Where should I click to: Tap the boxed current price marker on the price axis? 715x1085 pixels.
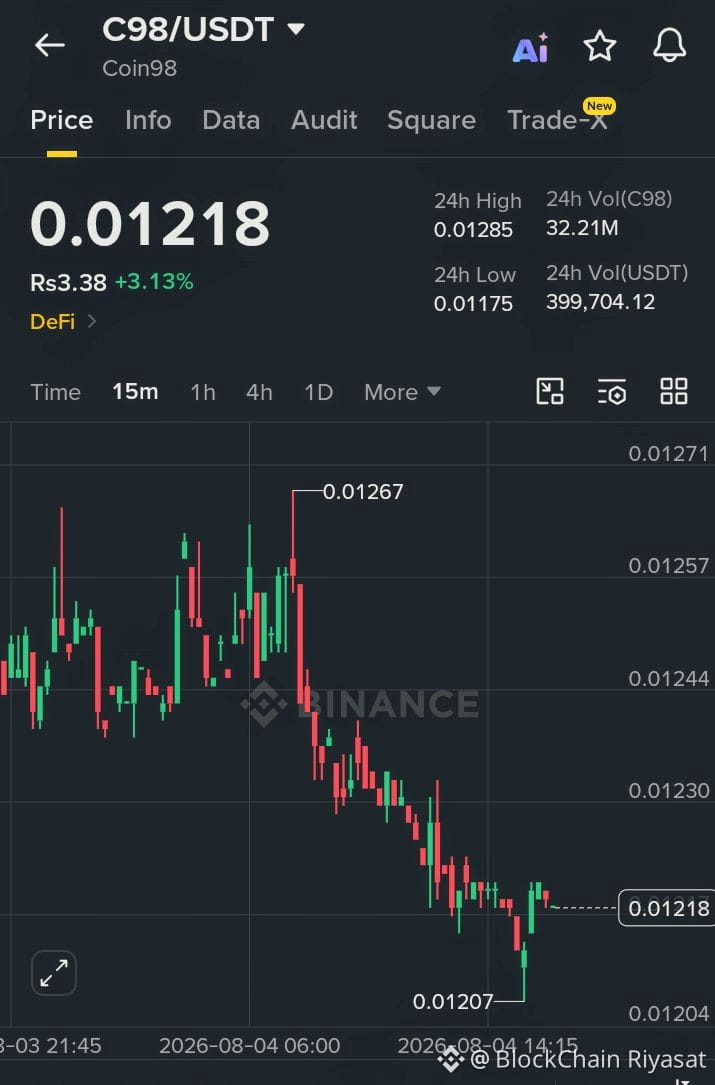click(x=667, y=908)
